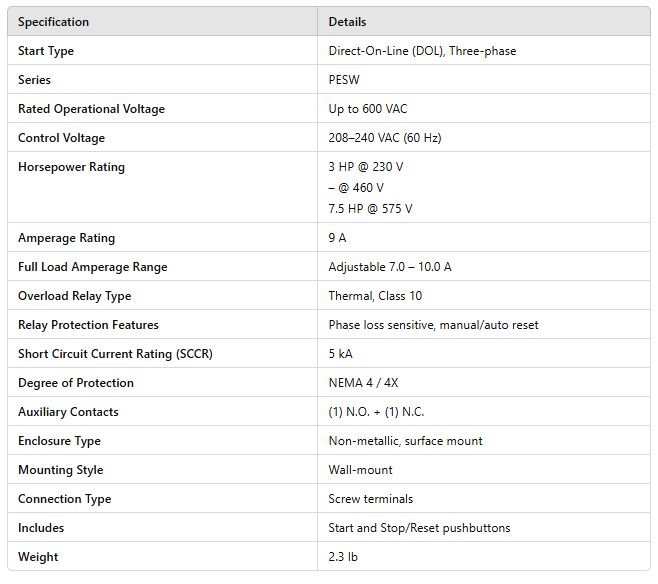Click the '3 HP @ 230 V' text
The image size is (658, 584).
(366, 167)
